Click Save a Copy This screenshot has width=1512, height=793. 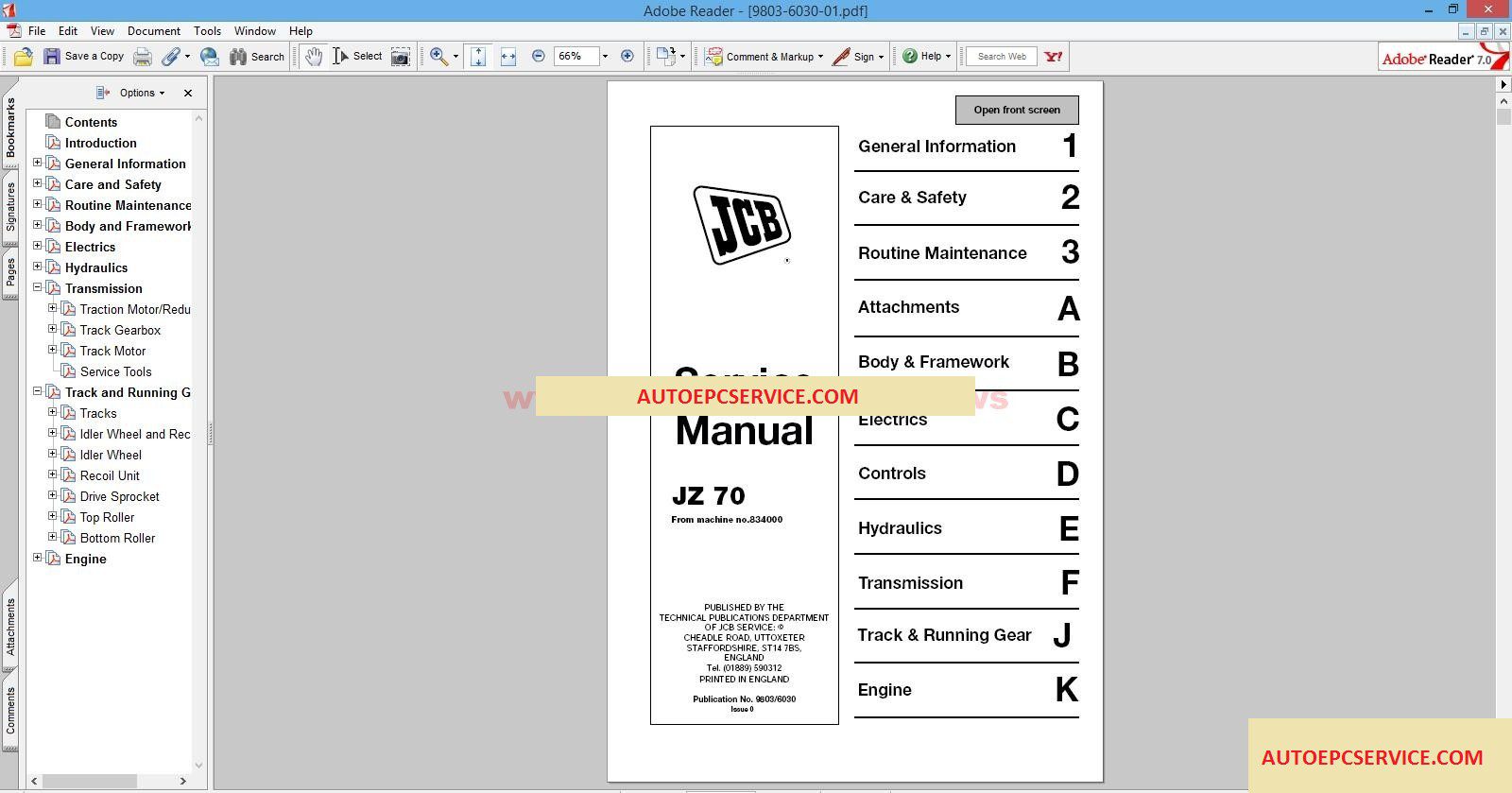click(x=84, y=57)
